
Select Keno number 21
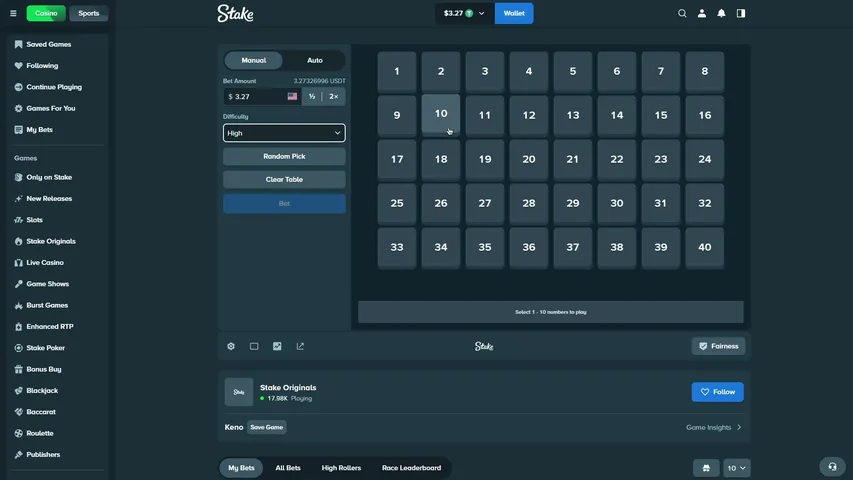(x=572, y=159)
